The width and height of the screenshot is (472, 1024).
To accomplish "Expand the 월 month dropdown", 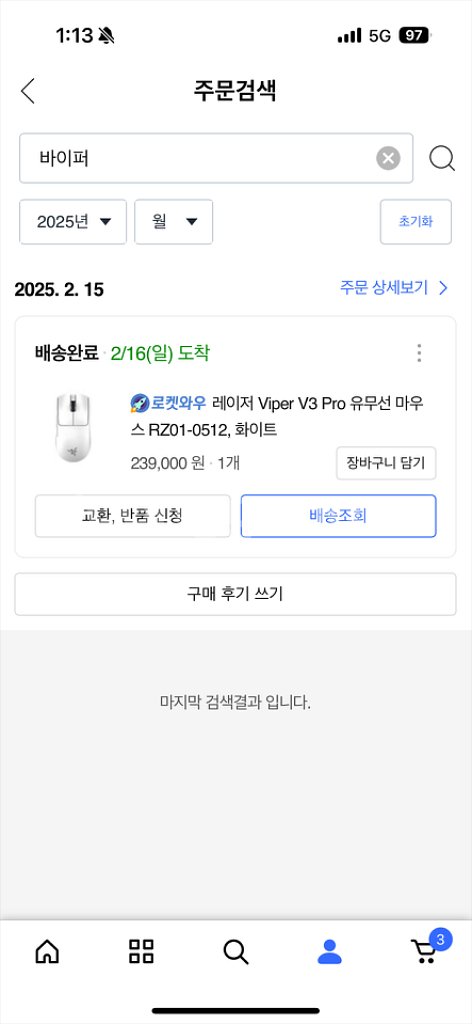I will coord(174,222).
